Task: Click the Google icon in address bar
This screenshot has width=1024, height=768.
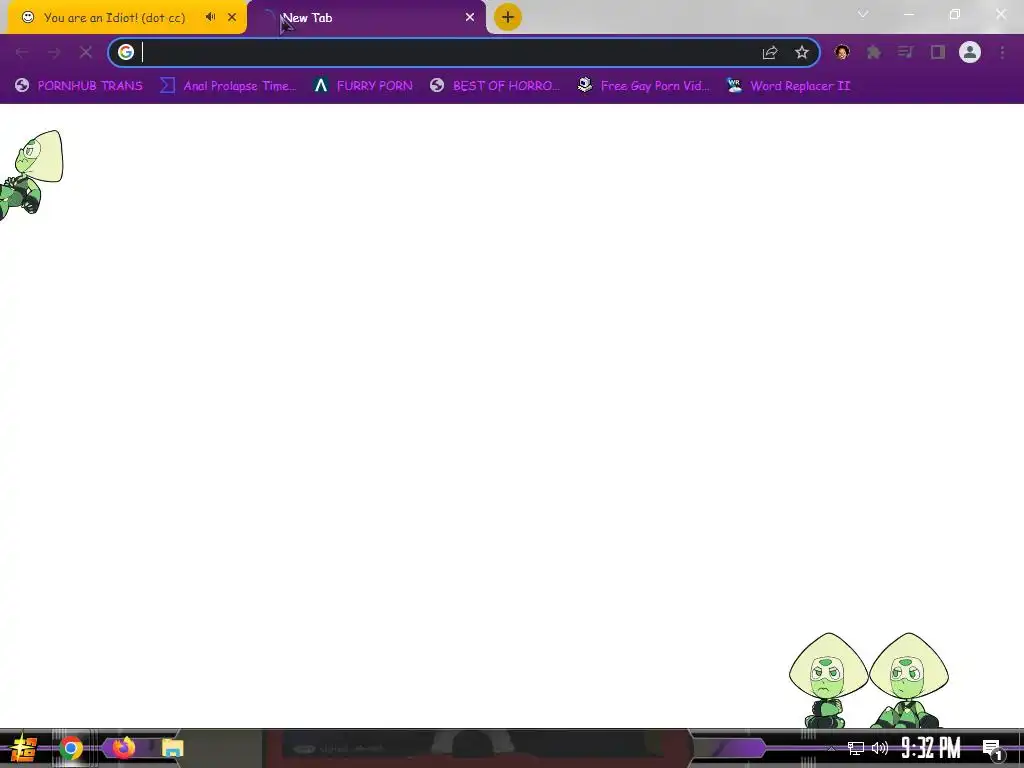Action: coord(126,52)
